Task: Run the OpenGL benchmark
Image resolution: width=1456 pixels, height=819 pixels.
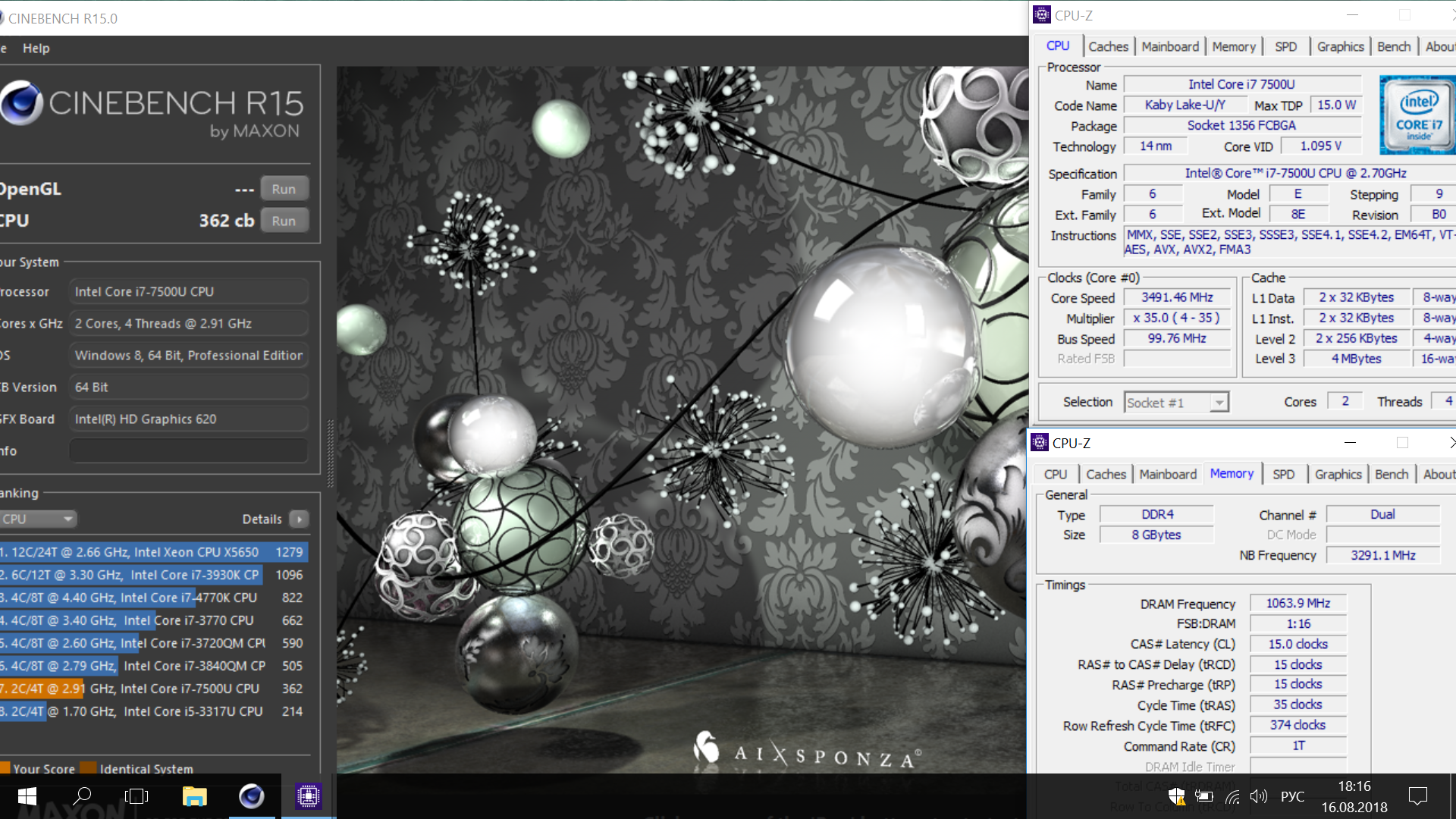Action: click(x=284, y=189)
